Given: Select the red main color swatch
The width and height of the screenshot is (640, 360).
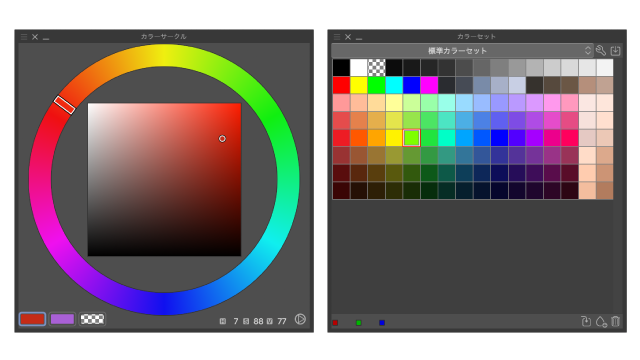Looking at the screenshot, I should click(x=32, y=319).
